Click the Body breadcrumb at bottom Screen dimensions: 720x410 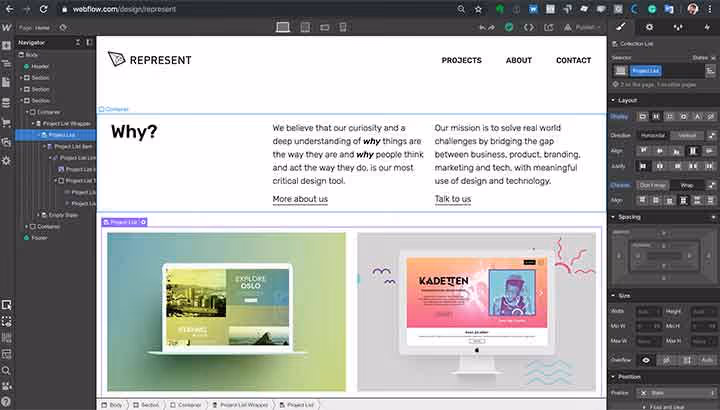[x=112, y=405]
